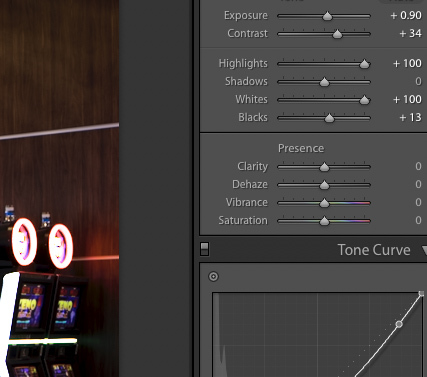This screenshot has height=377, width=427.
Task: Click the Exposure slider handle
Action: click(x=327, y=16)
